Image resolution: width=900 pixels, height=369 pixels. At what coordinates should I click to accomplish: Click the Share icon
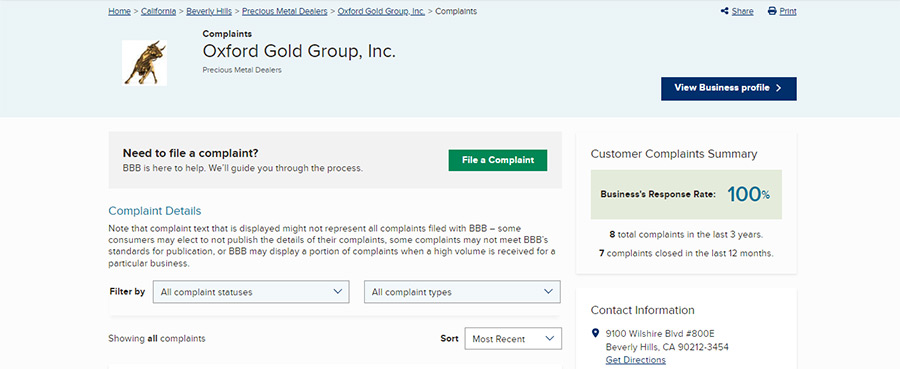[724, 11]
